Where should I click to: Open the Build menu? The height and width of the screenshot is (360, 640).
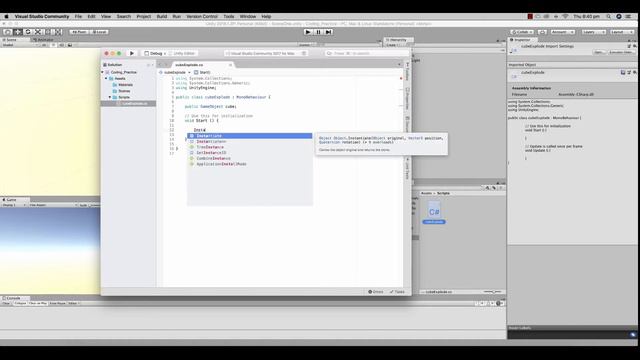point(162,16)
